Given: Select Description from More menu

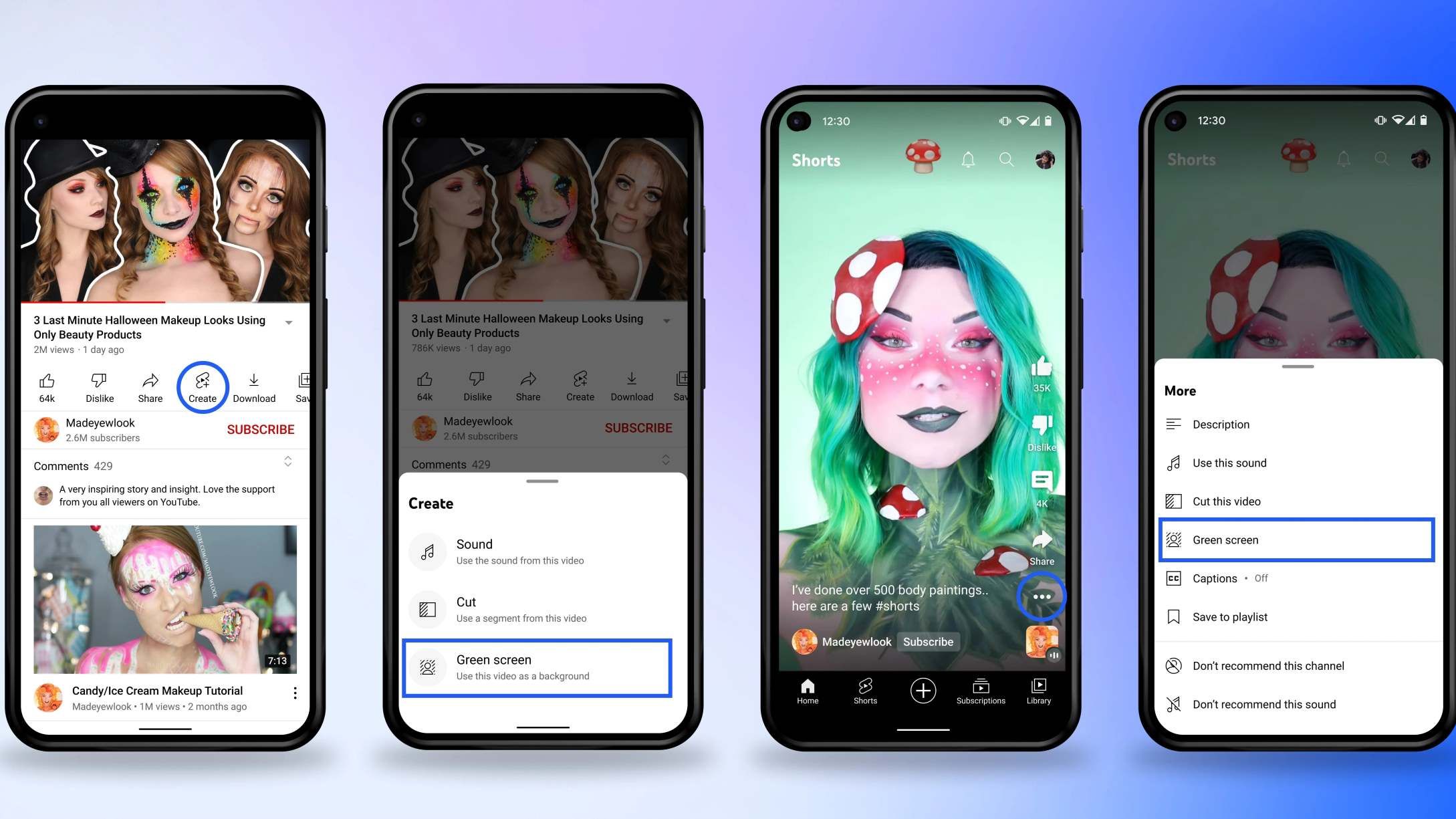Looking at the screenshot, I should pyautogui.click(x=1222, y=424).
